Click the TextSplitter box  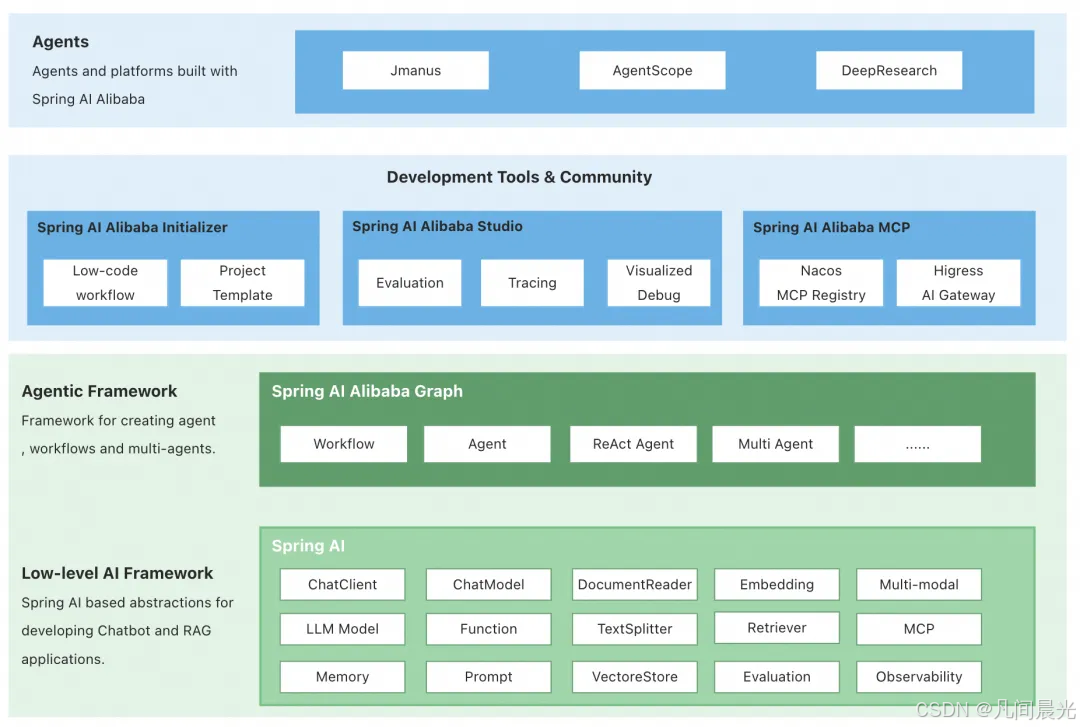[x=634, y=628]
